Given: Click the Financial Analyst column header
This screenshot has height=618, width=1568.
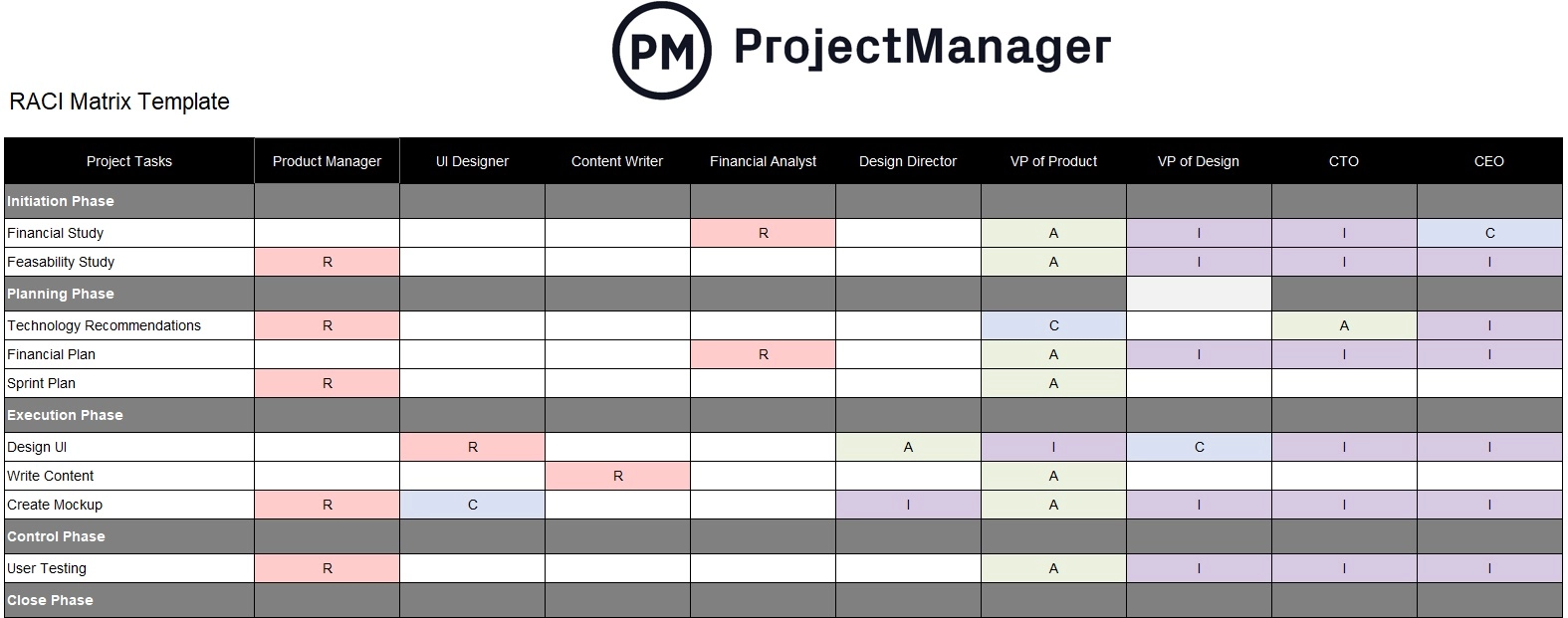Looking at the screenshot, I should click(x=763, y=161).
